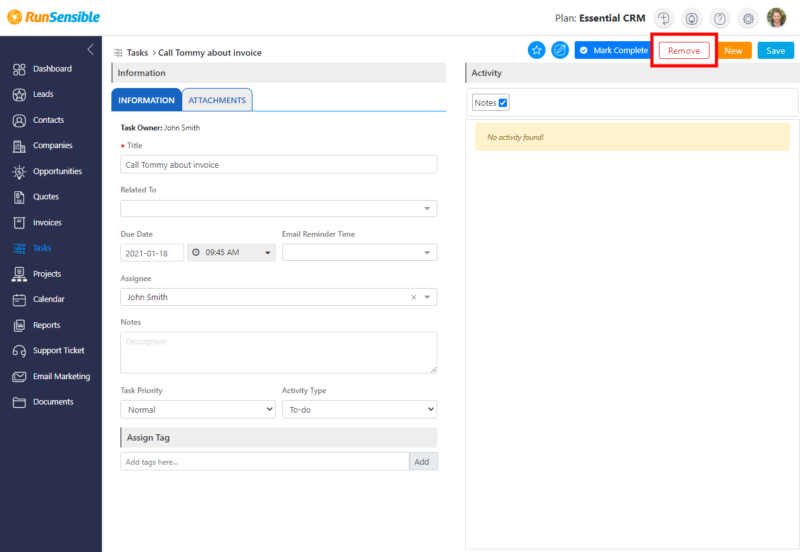Mark task as favorite with star icon

536,50
